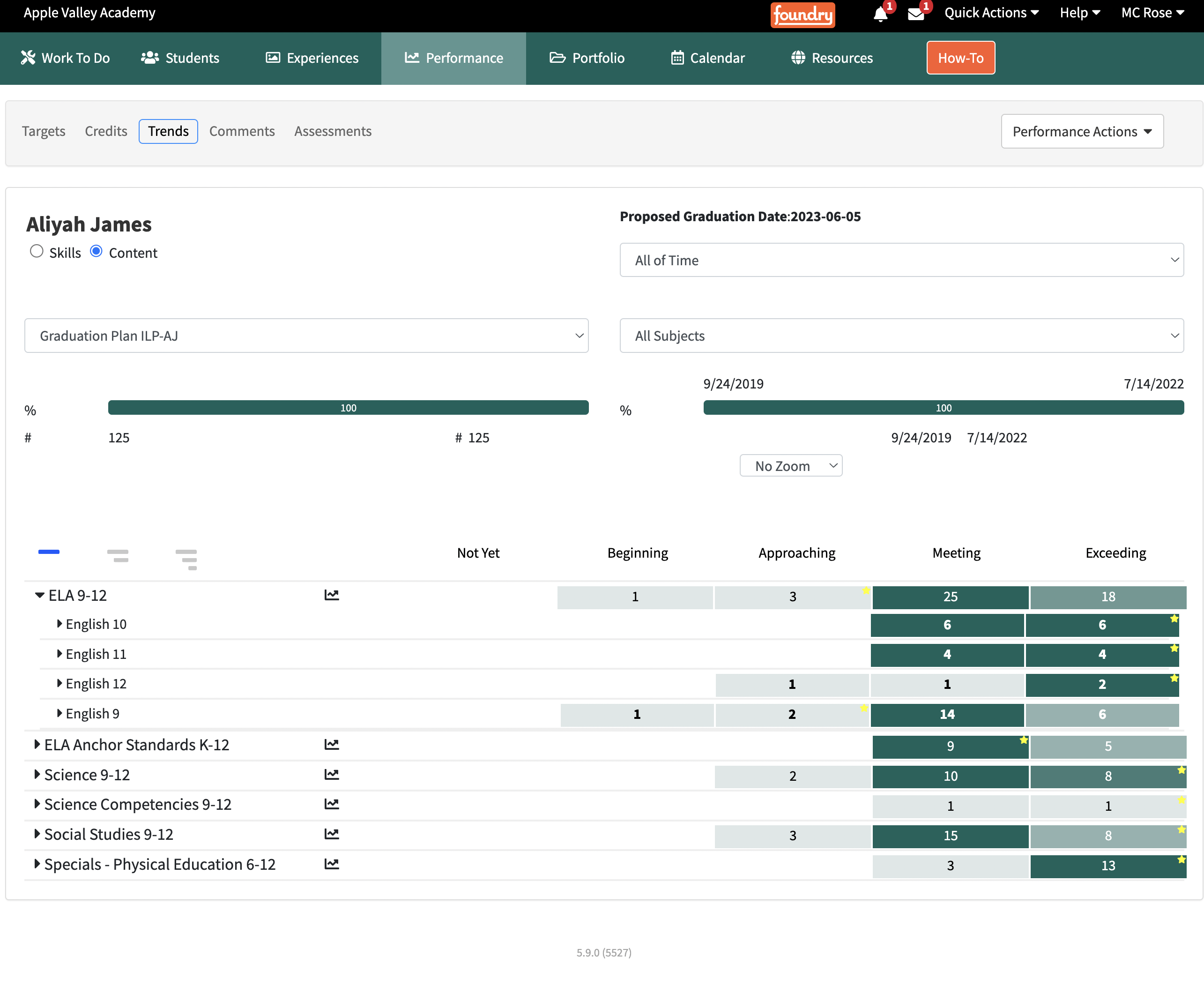Open the All Subjects dropdown
The image size is (1204, 986).
pyautogui.click(x=901, y=336)
